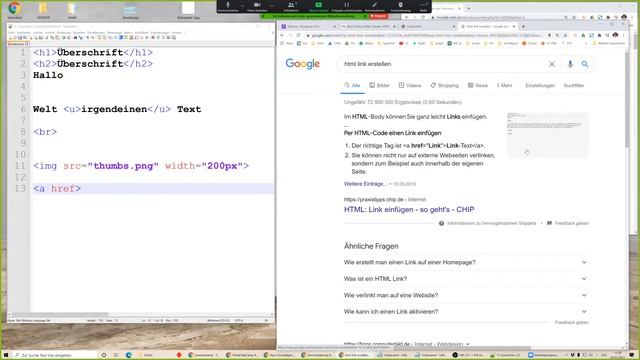Click the word 'Hallo' in the editor

coord(48,75)
